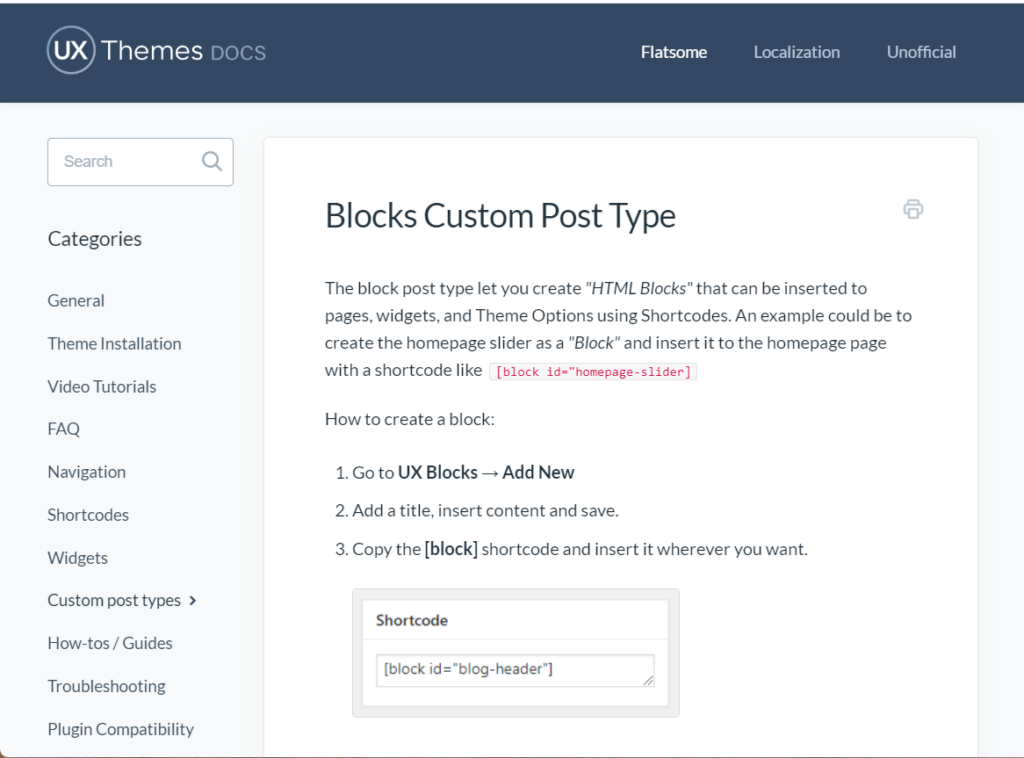The width and height of the screenshot is (1024, 758).
Task: View How-tos / Guides category
Action: [x=110, y=643]
